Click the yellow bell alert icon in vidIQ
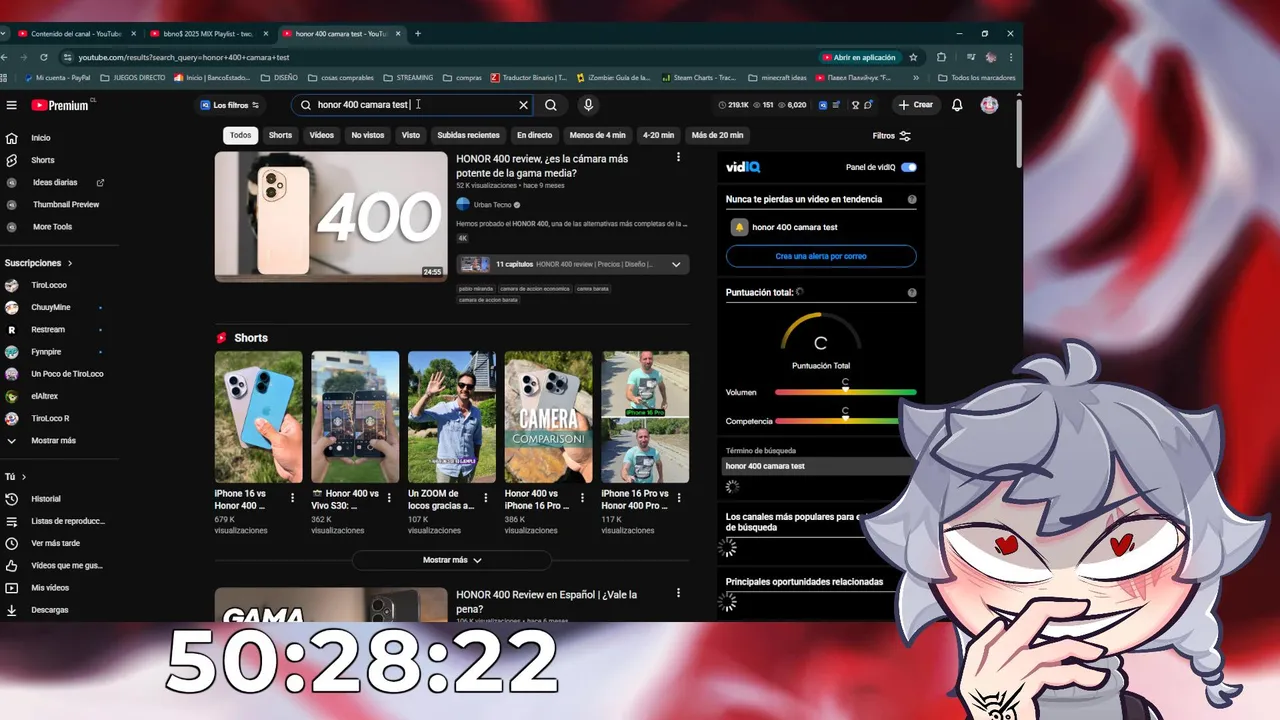This screenshot has width=1280, height=720. click(x=739, y=227)
